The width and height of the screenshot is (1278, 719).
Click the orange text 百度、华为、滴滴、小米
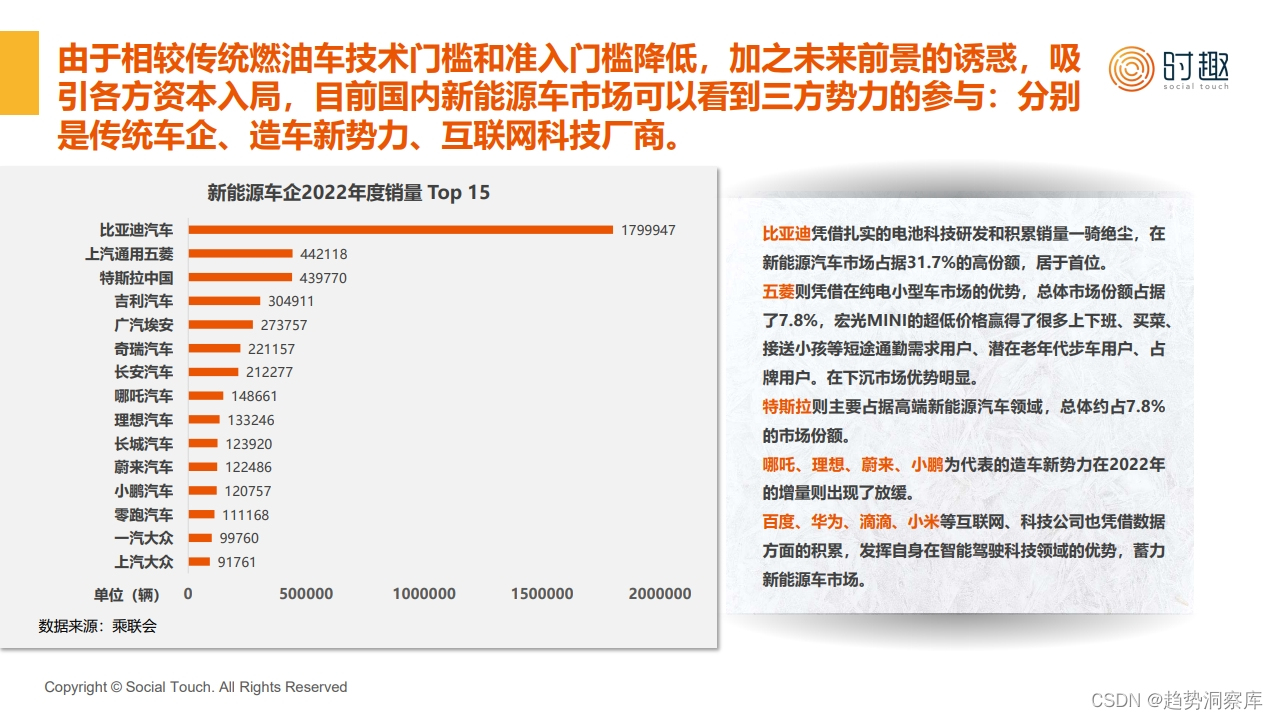coord(853,522)
